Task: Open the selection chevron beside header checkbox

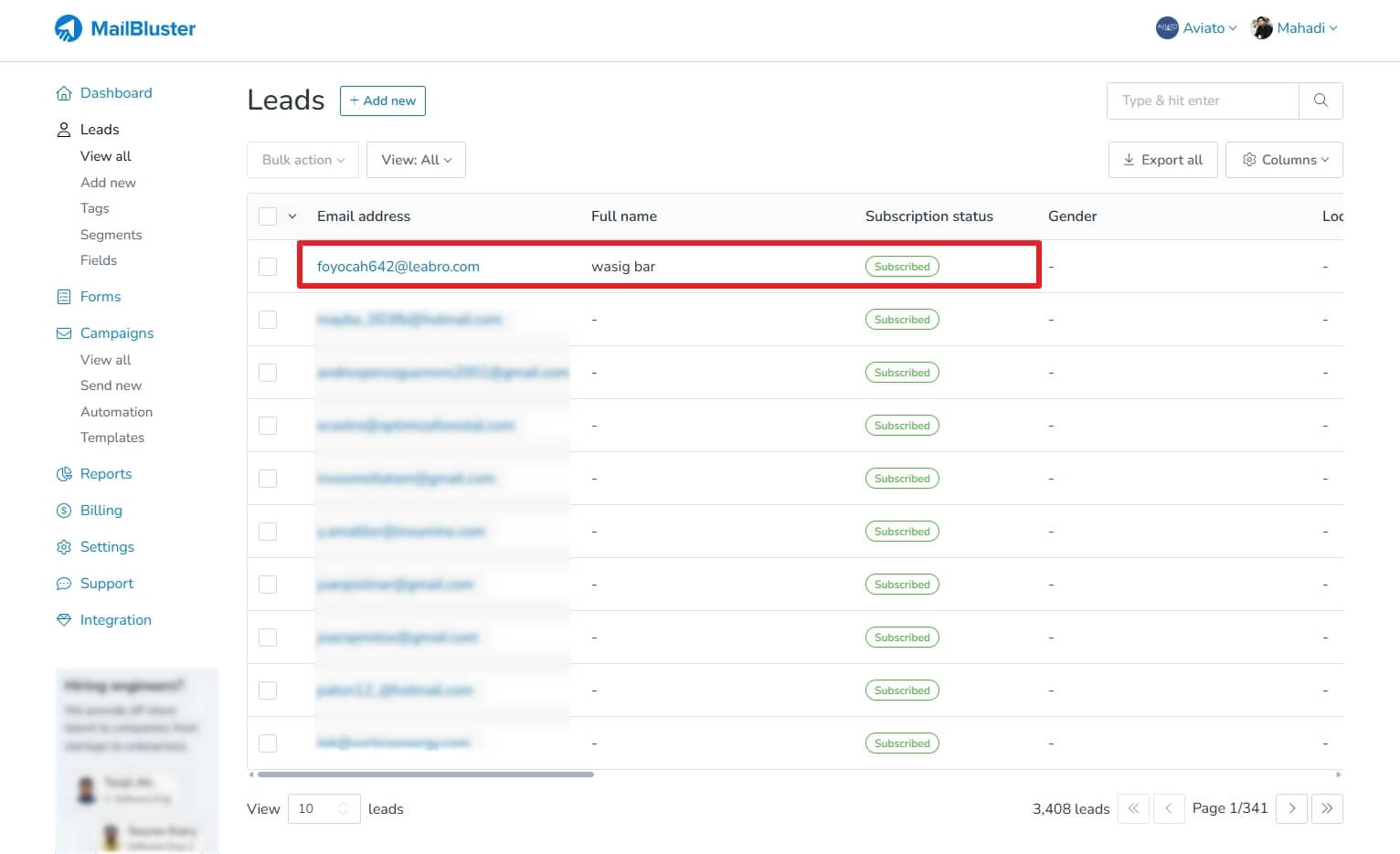Action: coord(292,216)
